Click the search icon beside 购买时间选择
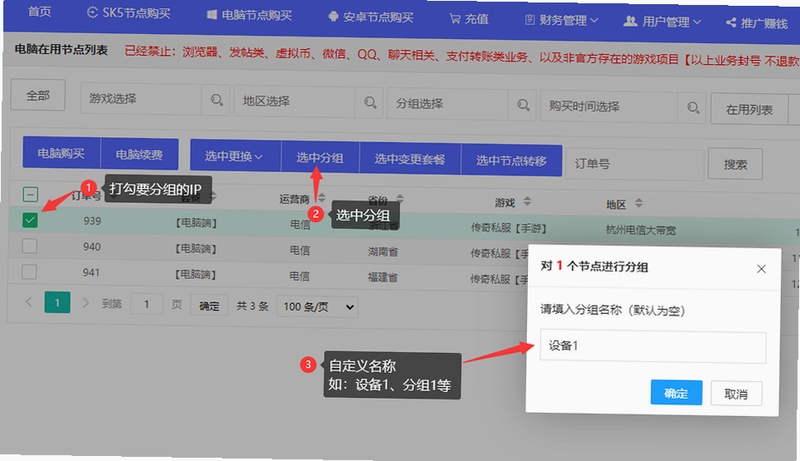 pyautogui.click(x=692, y=108)
